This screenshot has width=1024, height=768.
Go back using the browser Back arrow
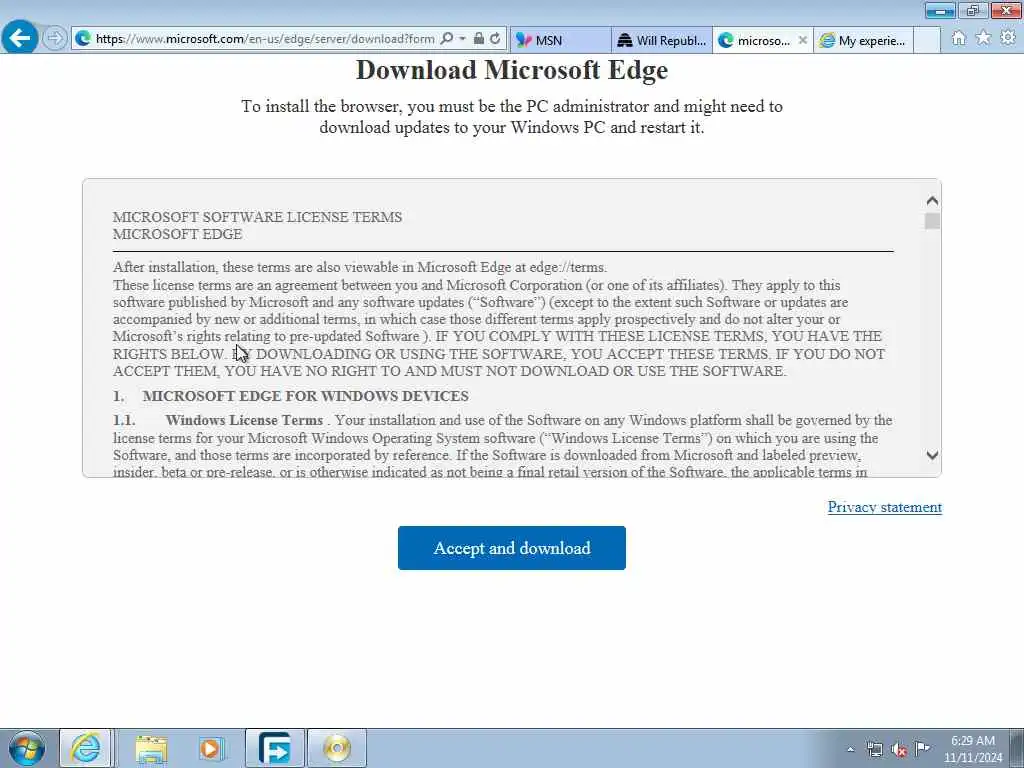tap(20, 38)
